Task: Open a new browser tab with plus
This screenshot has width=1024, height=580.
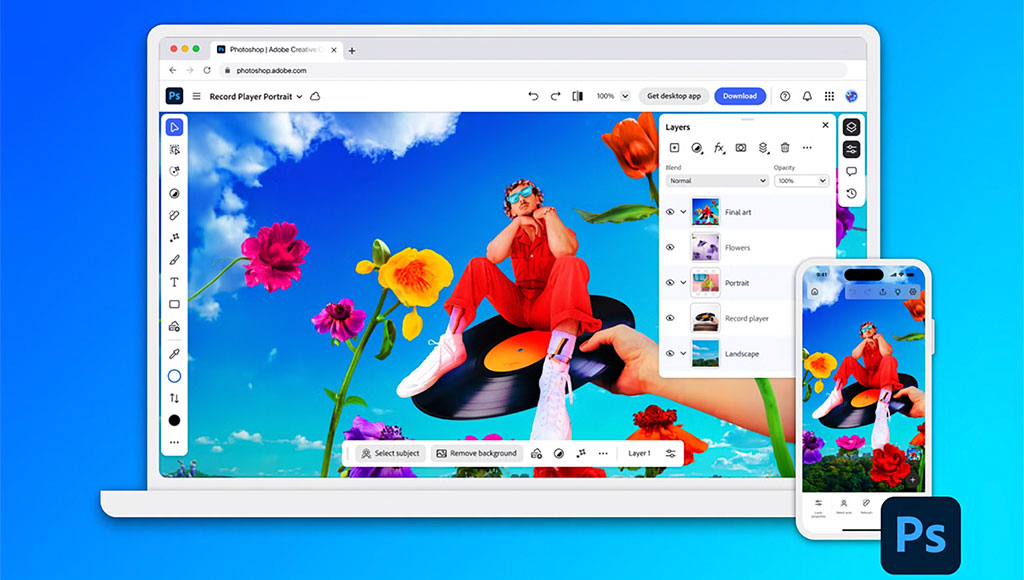Action: (x=352, y=50)
